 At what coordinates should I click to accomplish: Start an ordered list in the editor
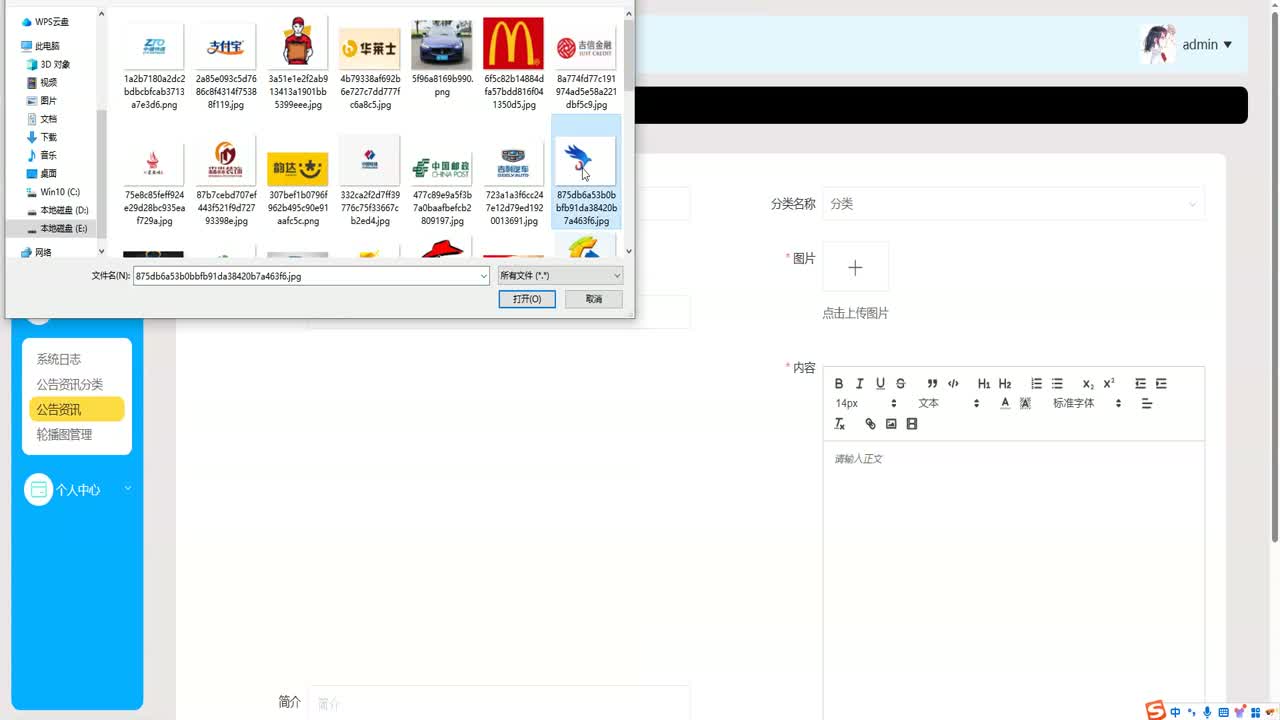1036,383
